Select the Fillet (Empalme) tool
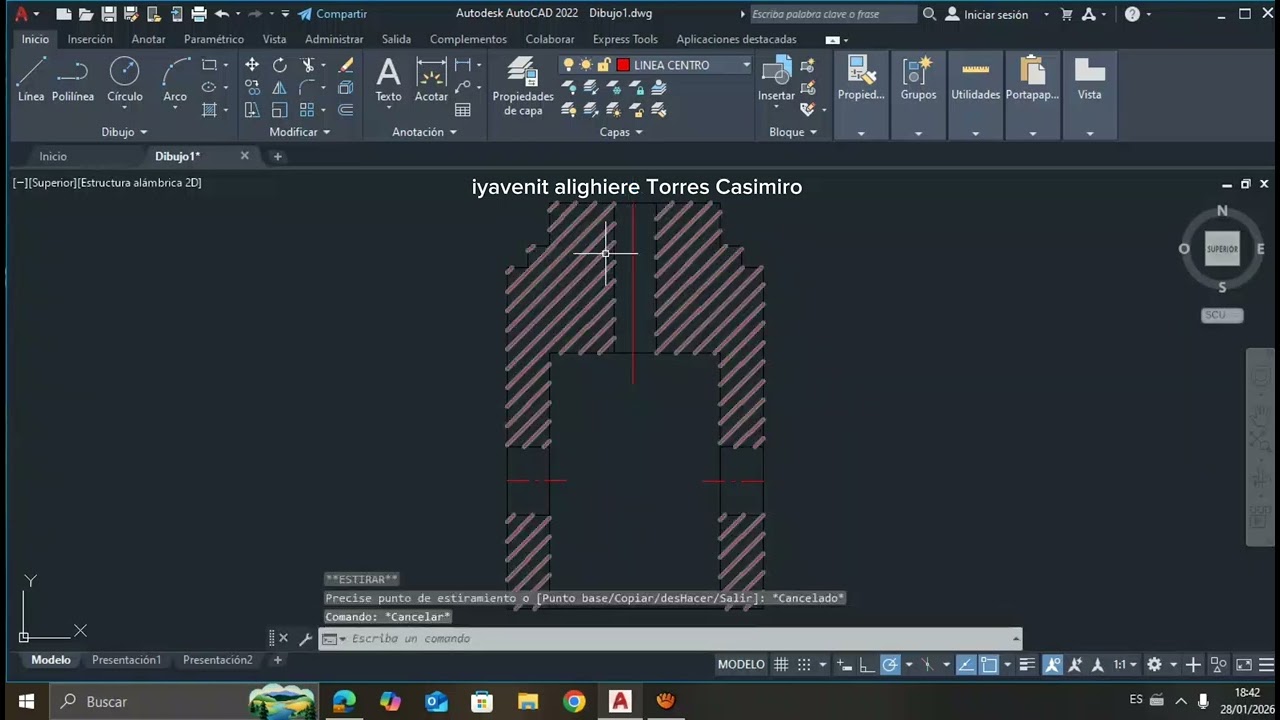Image resolution: width=1280 pixels, height=720 pixels. [307, 87]
